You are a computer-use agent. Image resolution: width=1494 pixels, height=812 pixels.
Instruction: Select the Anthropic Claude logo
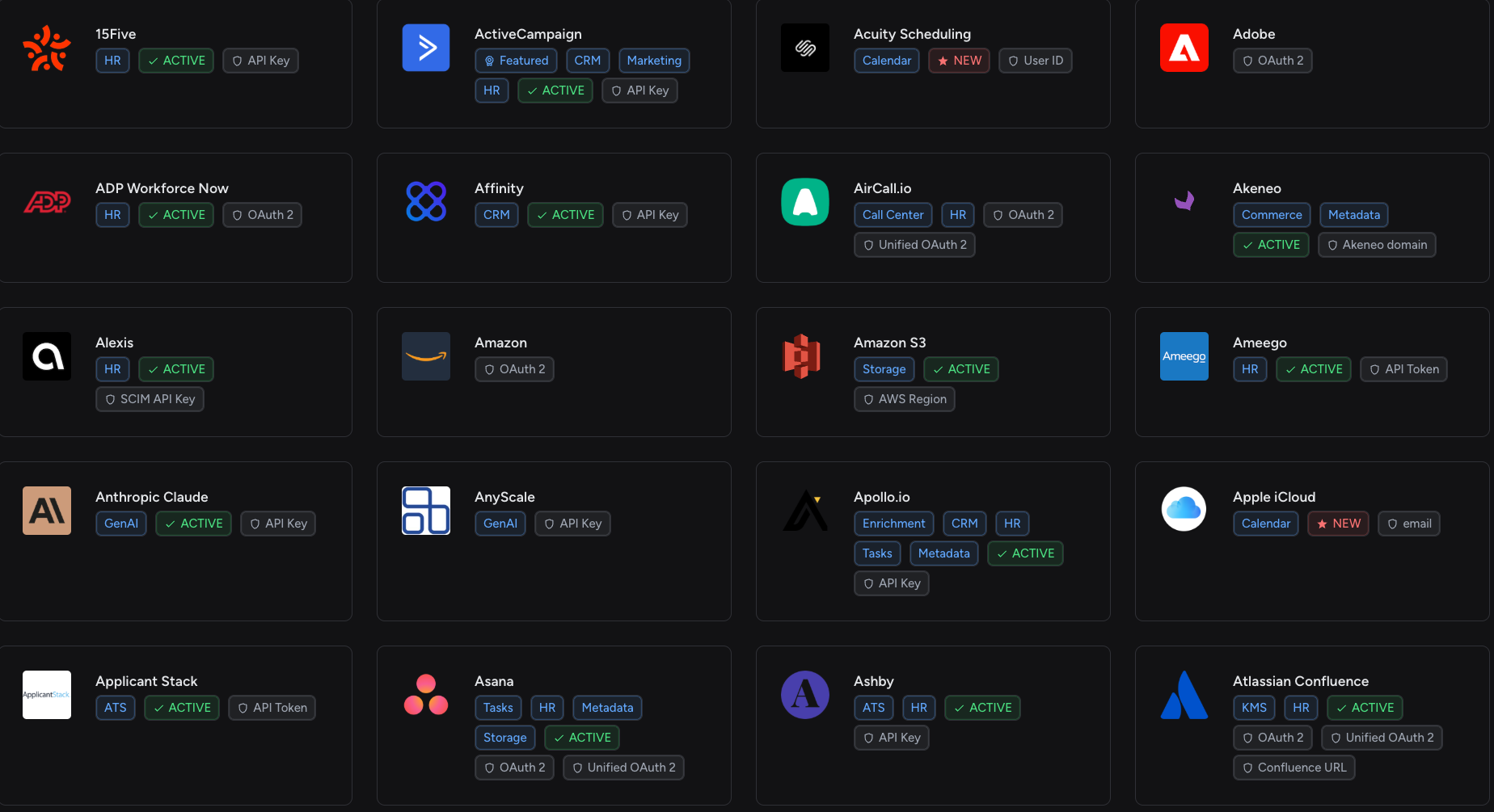point(46,511)
